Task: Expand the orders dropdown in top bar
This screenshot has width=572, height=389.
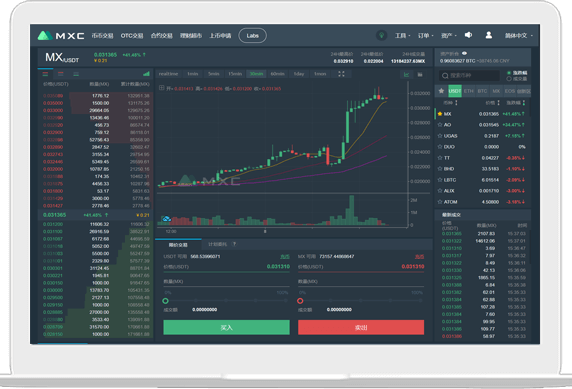Action: point(425,35)
